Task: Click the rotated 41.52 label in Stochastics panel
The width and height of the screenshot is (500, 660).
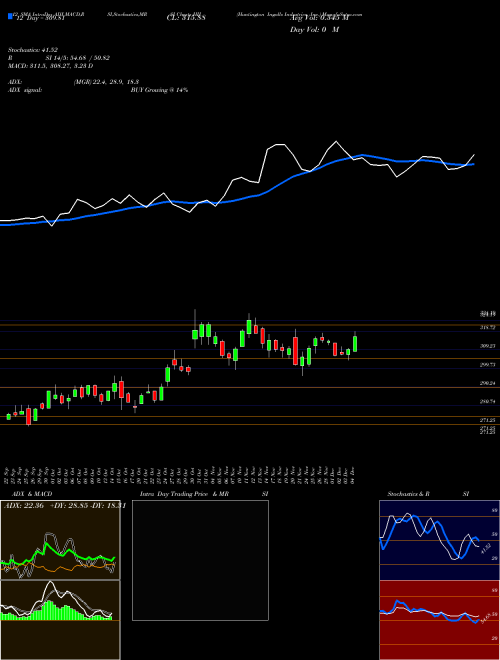Action: coord(485,548)
